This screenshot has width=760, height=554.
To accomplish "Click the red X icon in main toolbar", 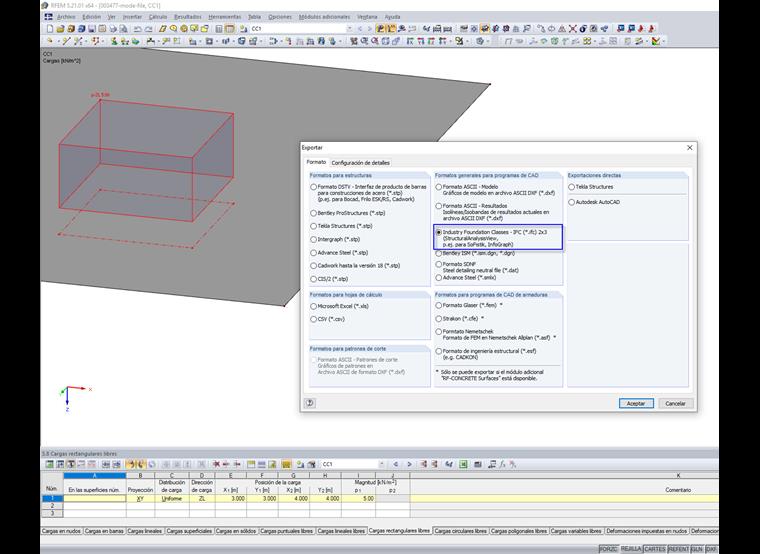I will point(573,29).
